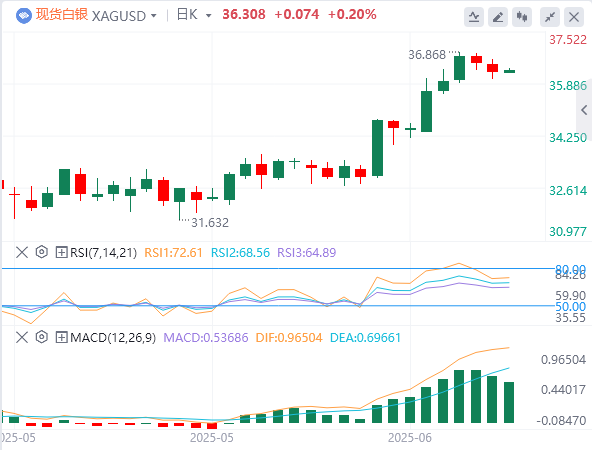Select the 现货白银 instrument name
592x450 pixels.
(x=62, y=15)
